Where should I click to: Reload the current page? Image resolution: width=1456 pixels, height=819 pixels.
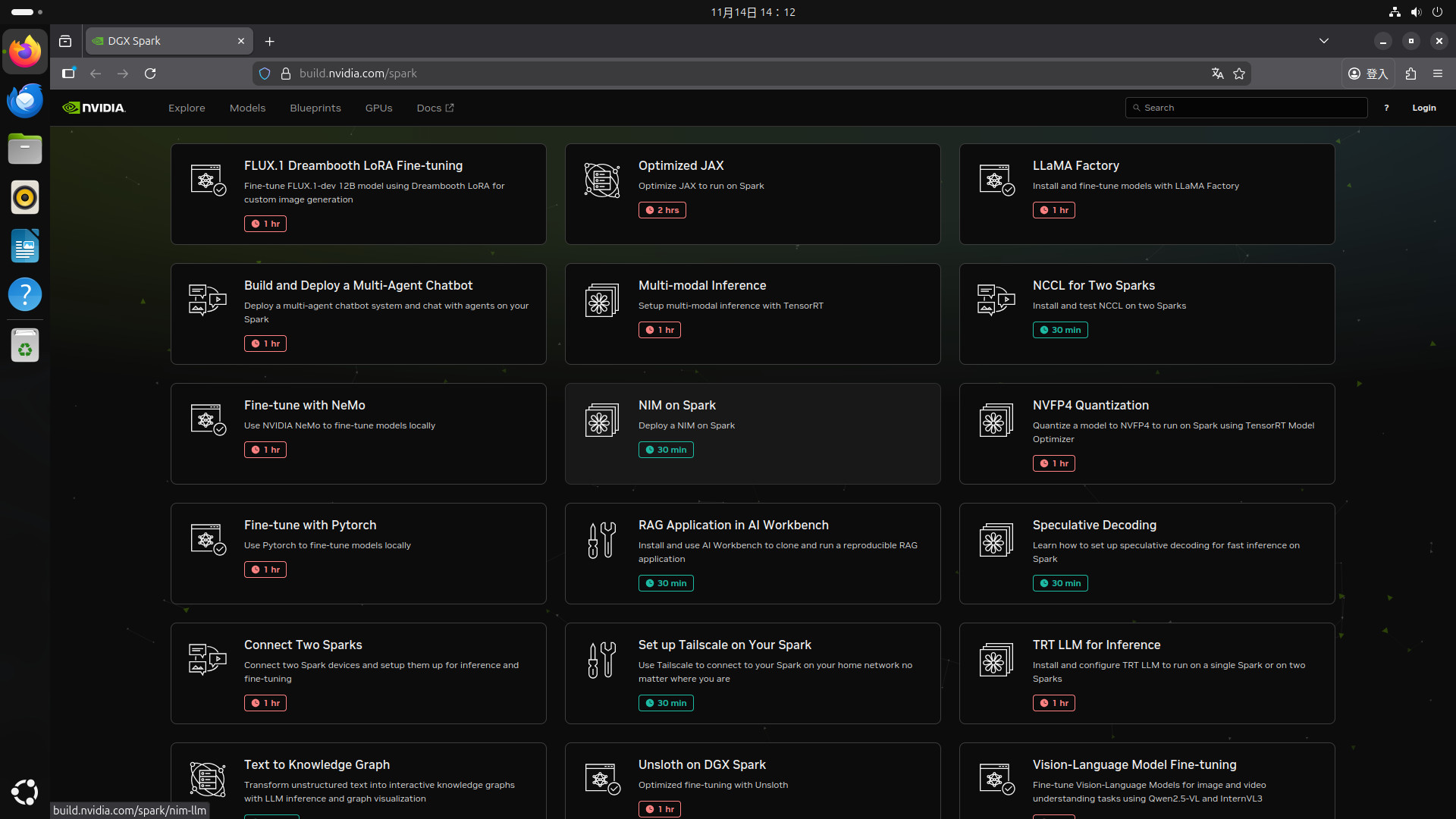point(150,74)
